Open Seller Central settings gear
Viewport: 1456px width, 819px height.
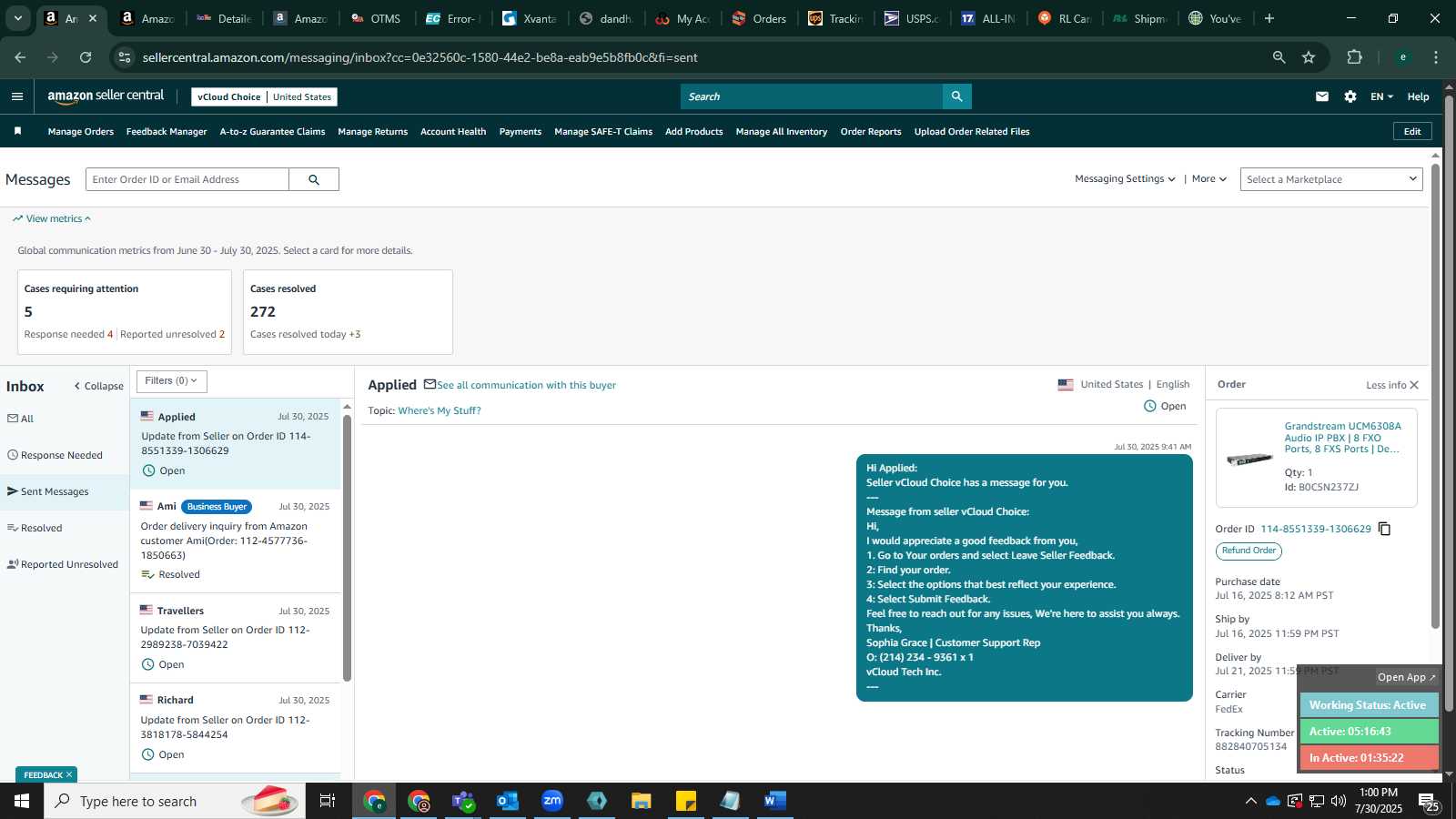[1350, 96]
